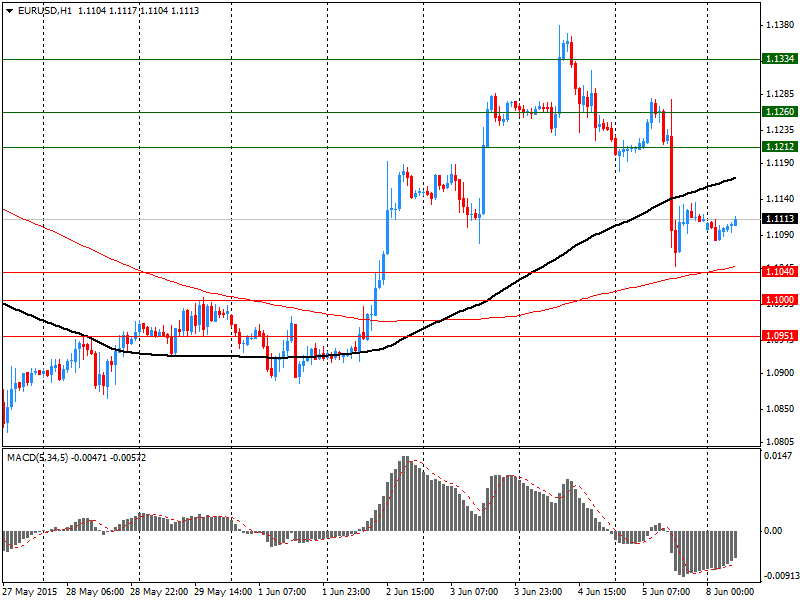Click the 28 May 06:00 time label

coord(95,592)
